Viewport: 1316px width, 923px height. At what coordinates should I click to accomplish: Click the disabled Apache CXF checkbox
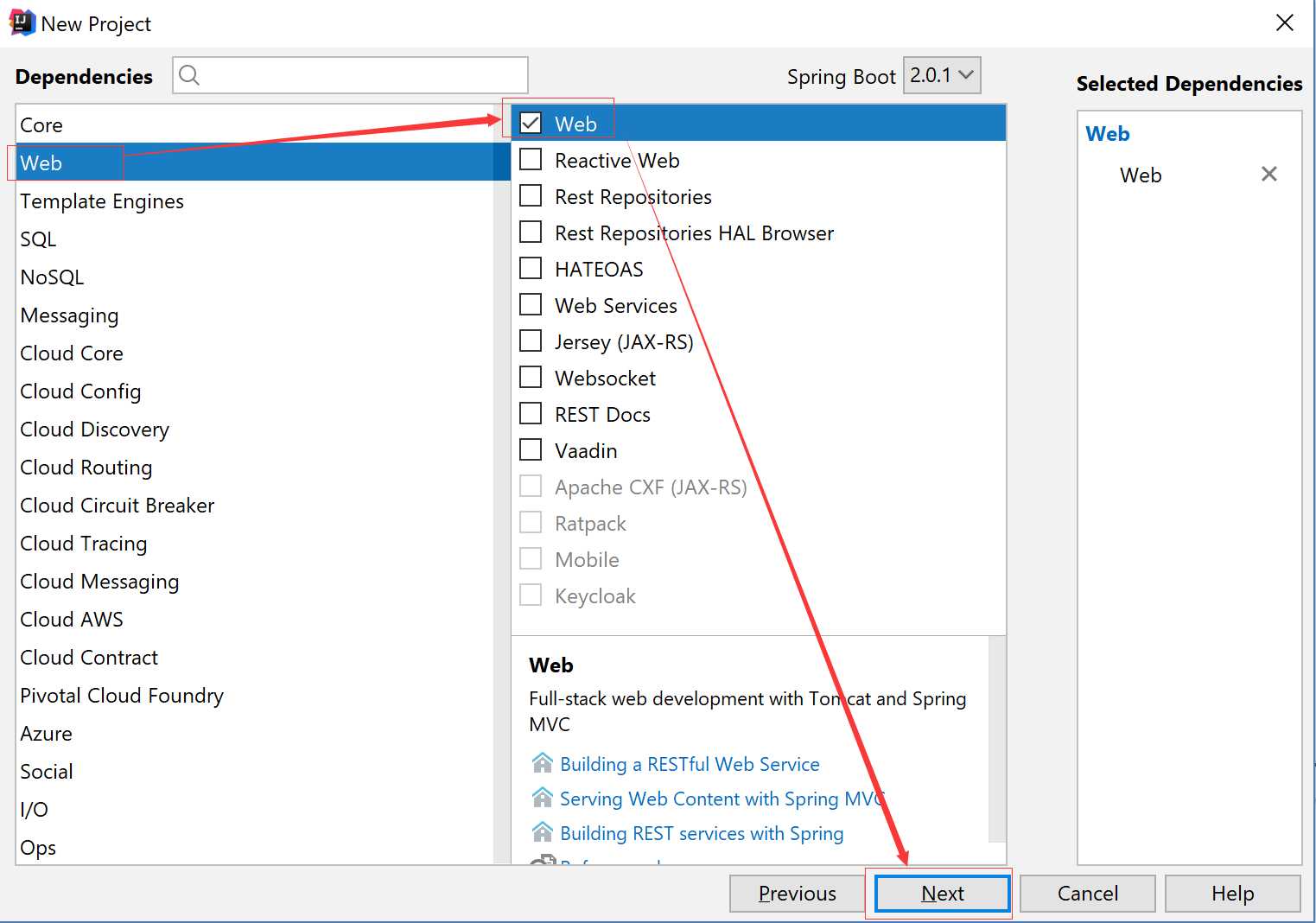tap(531, 487)
